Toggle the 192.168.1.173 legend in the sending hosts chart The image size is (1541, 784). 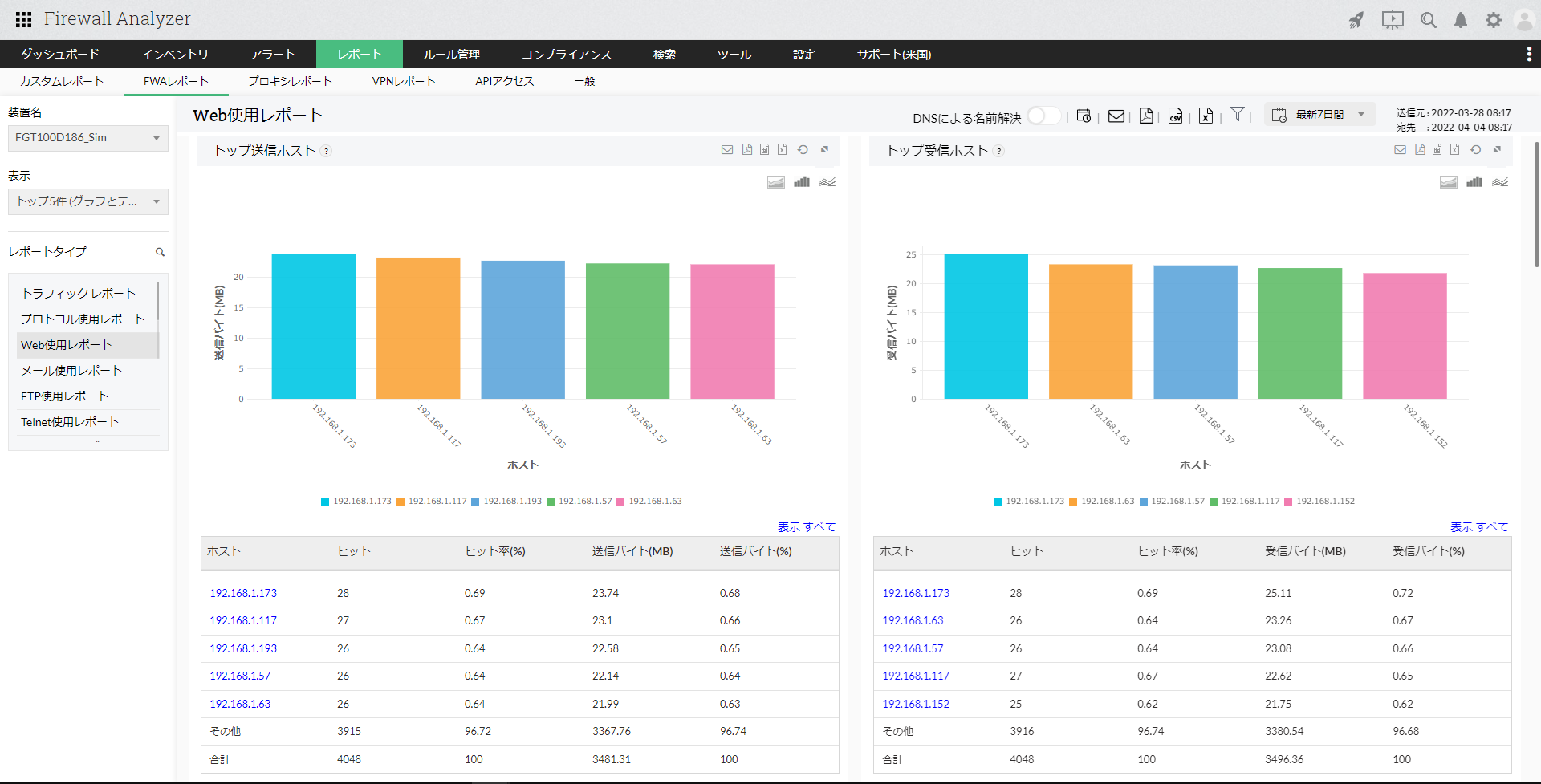pos(356,502)
